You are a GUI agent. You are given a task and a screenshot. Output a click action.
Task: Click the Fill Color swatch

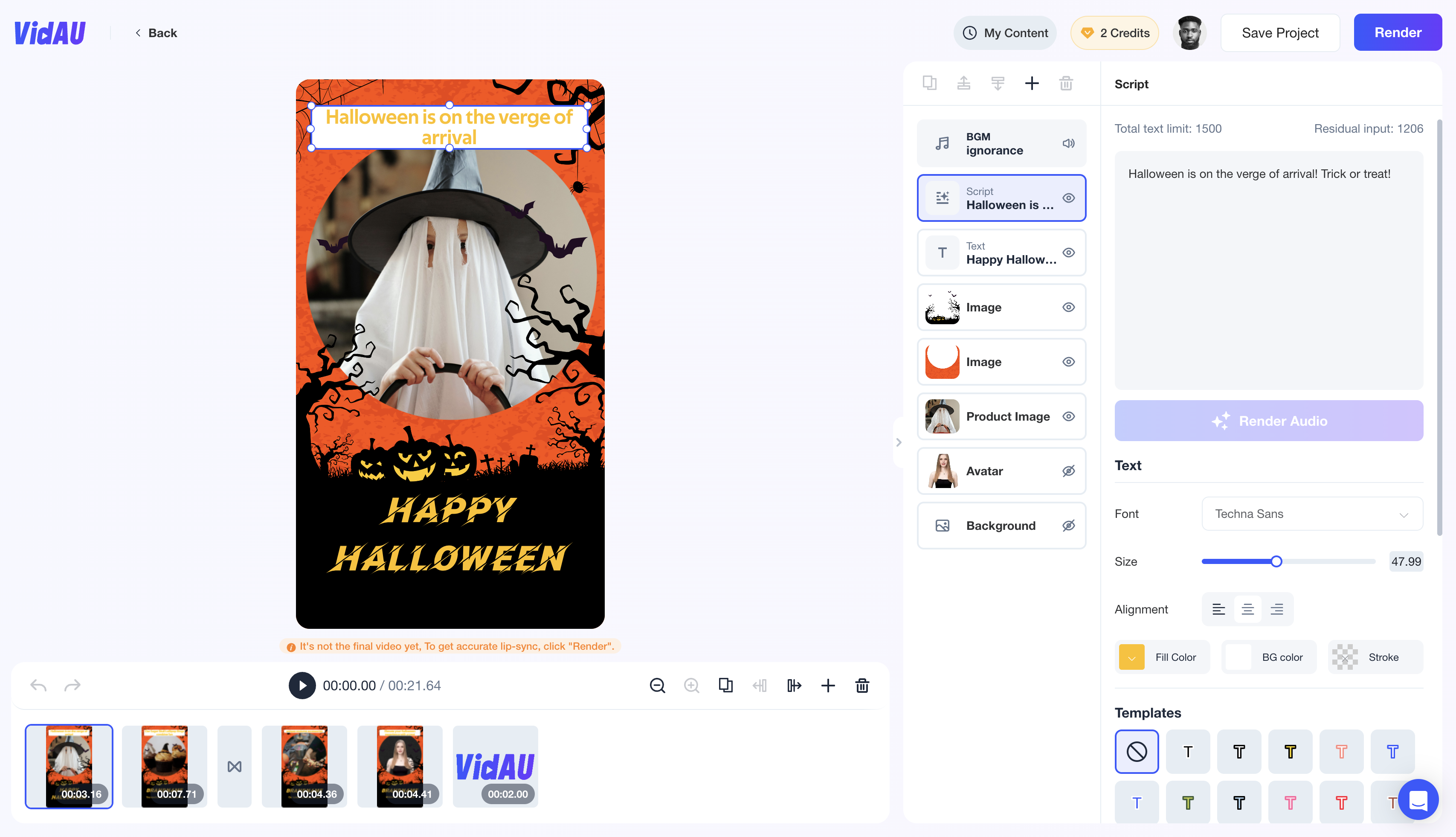click(x=1132, y=656)
